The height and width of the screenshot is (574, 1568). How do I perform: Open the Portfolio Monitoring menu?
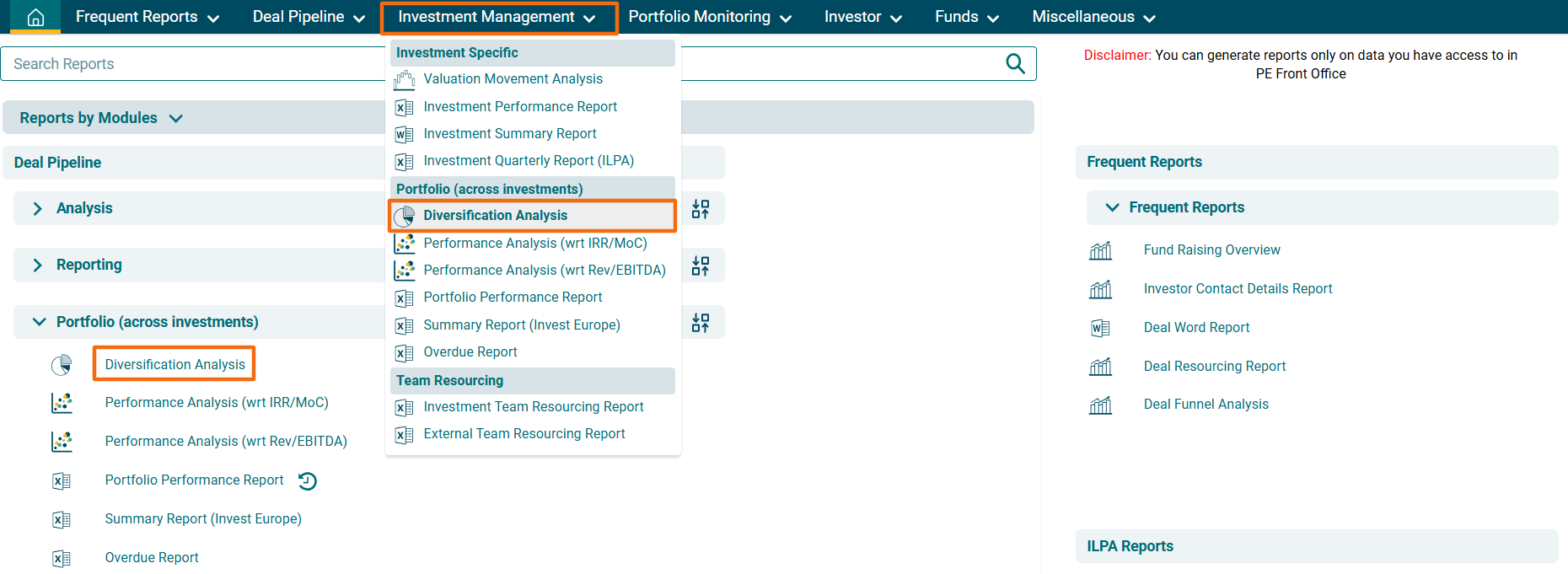click(709, 17)
